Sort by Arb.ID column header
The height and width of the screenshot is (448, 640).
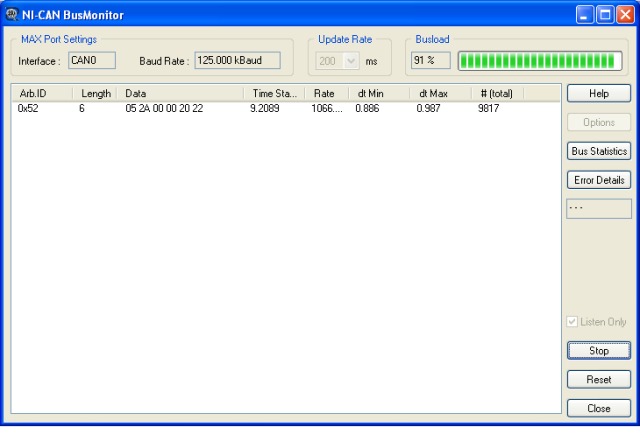click(42, 93)
